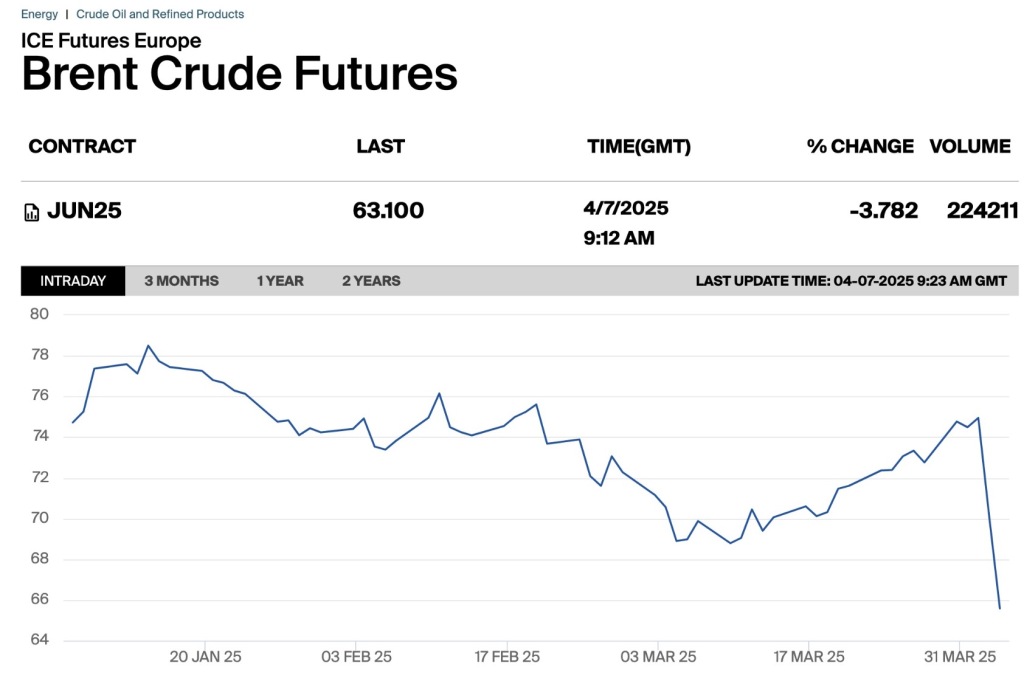The width and height of the screenshot is (1024, 681).
Task: Click the 31 MAR 25 axis date label
Action: (960, 657)
